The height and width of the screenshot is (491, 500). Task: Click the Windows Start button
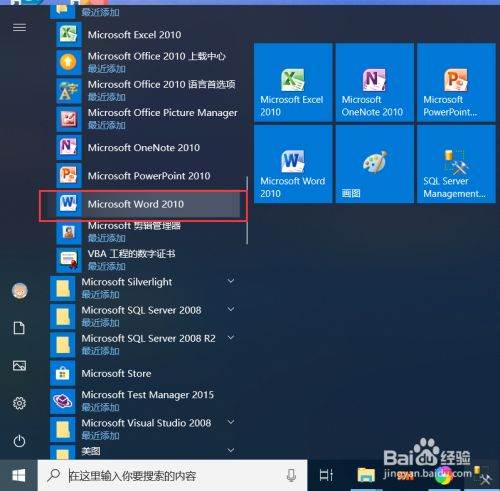click(x=19, y=476)
